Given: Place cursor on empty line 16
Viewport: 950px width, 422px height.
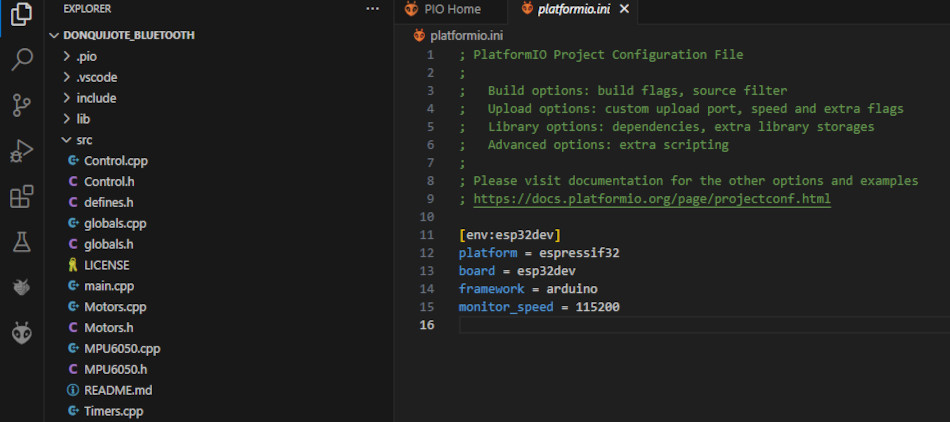Looking at the screenshot, I should coord(704,325).
